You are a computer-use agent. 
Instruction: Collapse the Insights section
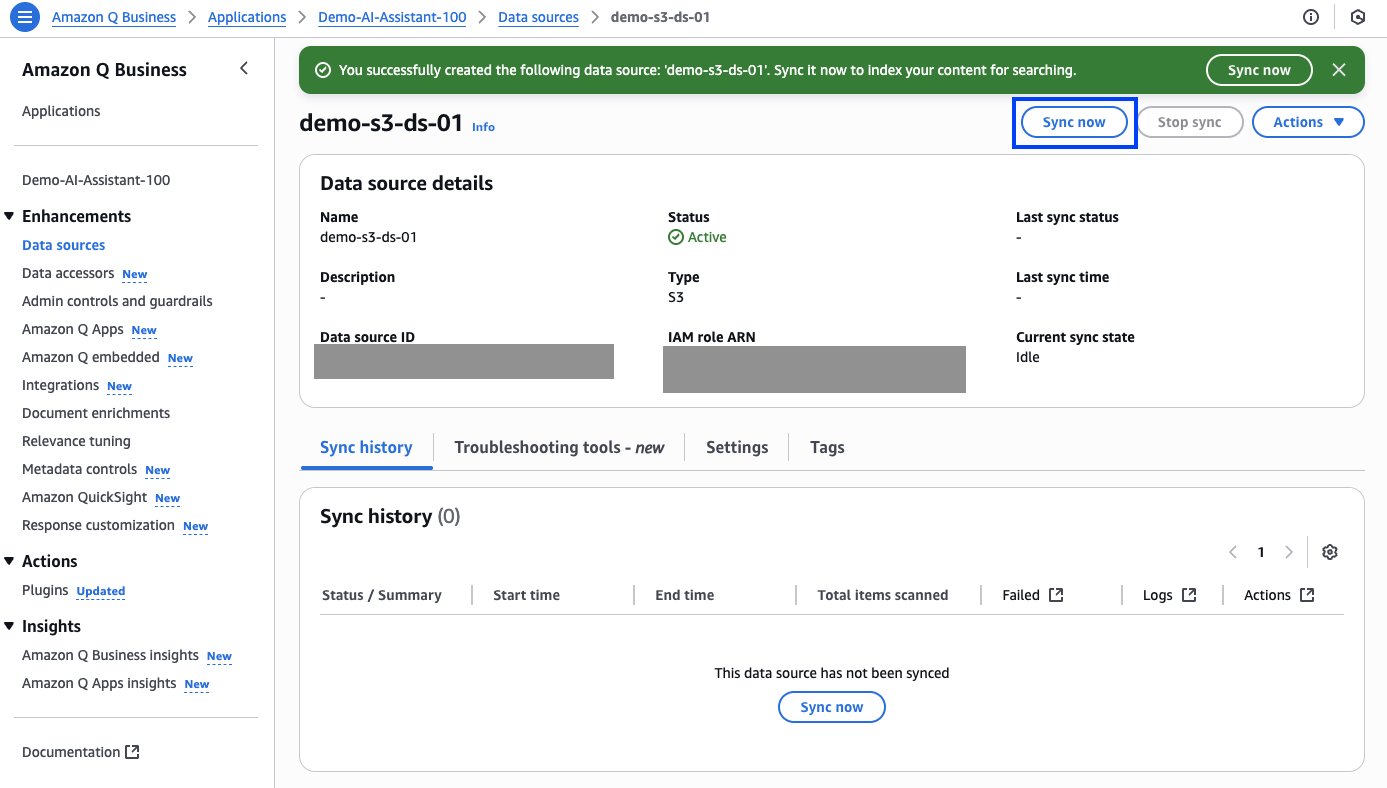pyautogui.click(x=10, y=626)
